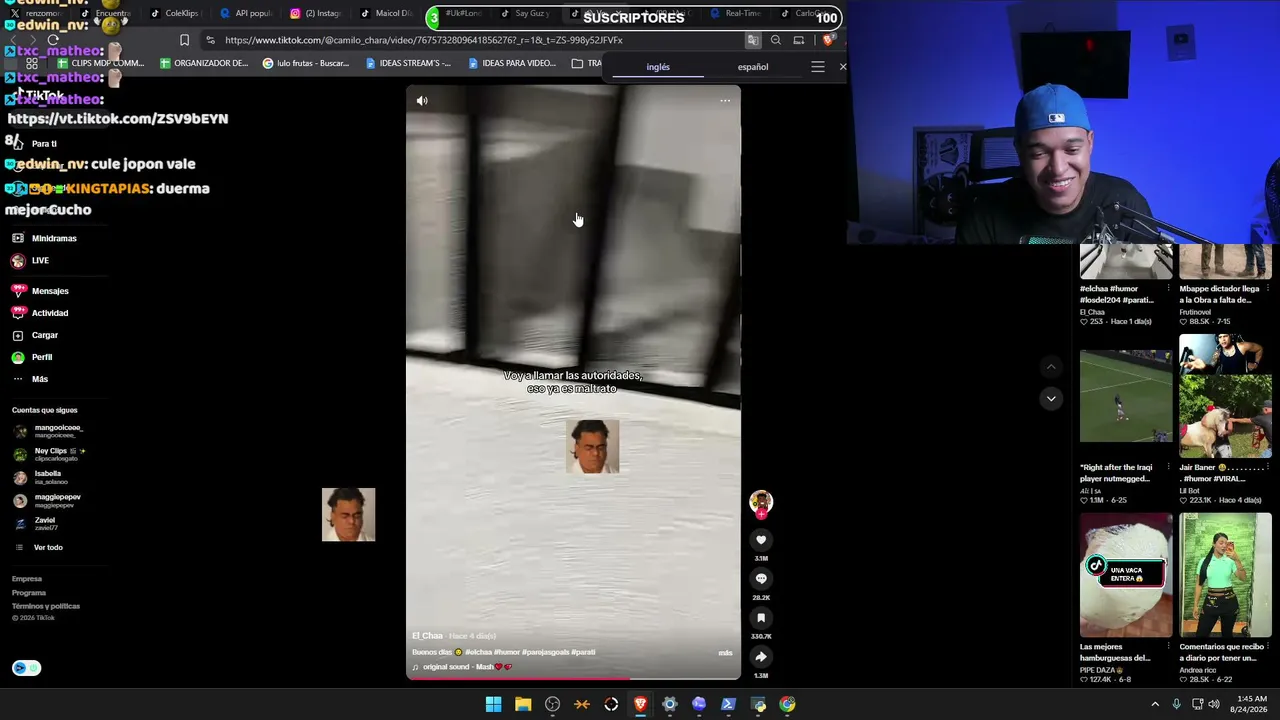Select the español tab in translate popup
Image resolution: width=1280 pixels, height=720 pixels.
(x=753, y=67)
